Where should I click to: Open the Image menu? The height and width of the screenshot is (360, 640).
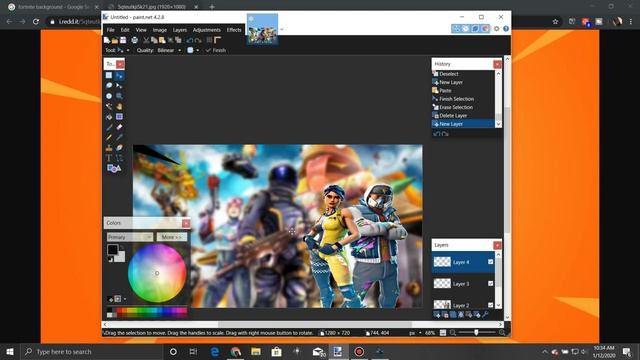coord(160,30)
